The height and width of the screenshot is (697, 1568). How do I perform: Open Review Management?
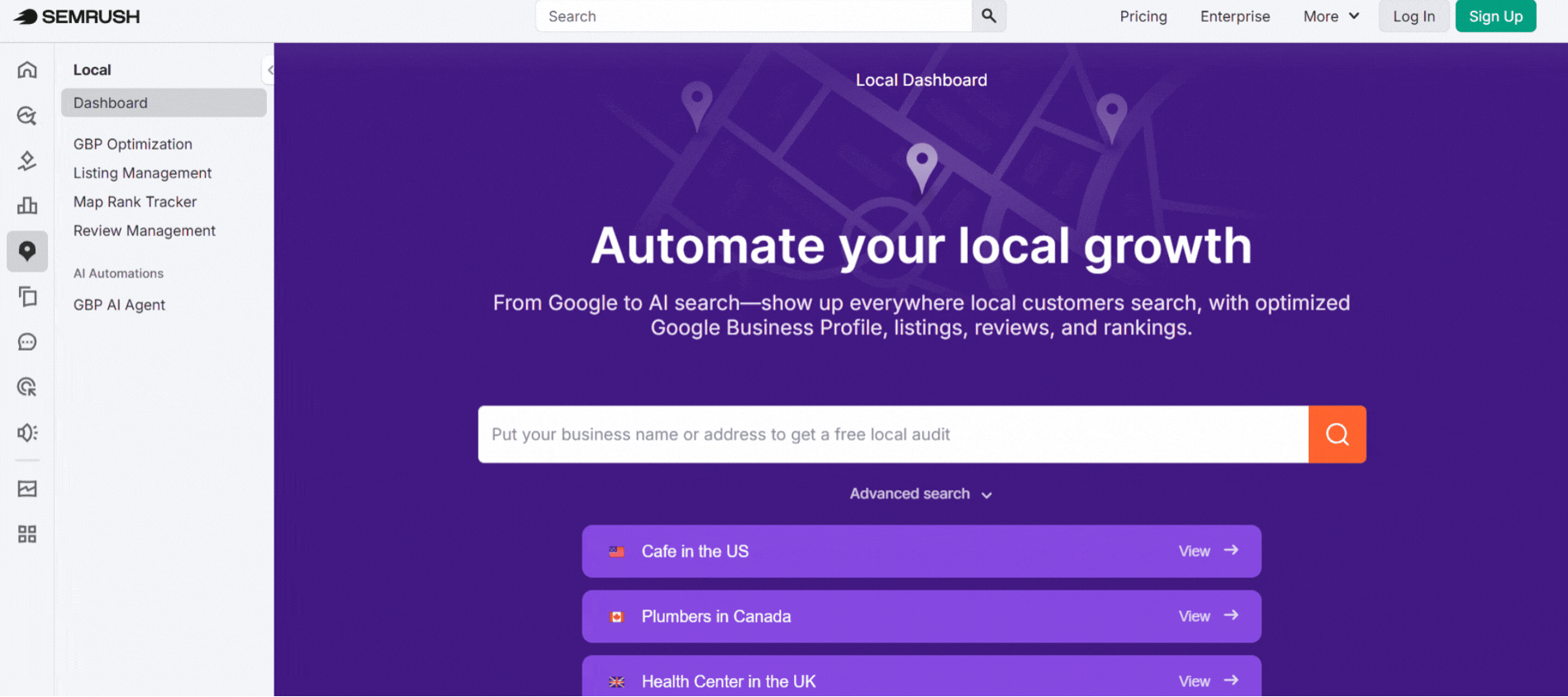(145, 231)
